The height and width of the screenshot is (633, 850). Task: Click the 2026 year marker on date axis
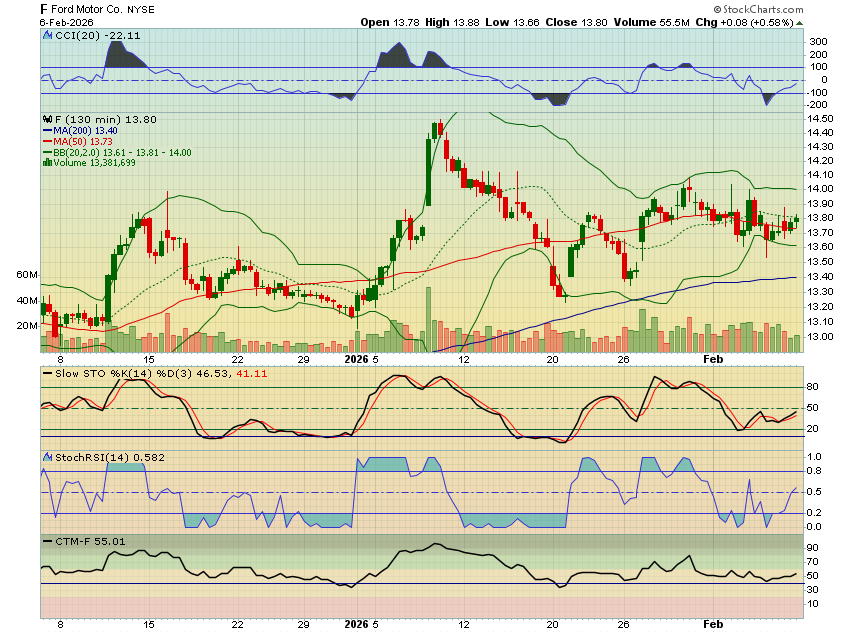point(355,358)
